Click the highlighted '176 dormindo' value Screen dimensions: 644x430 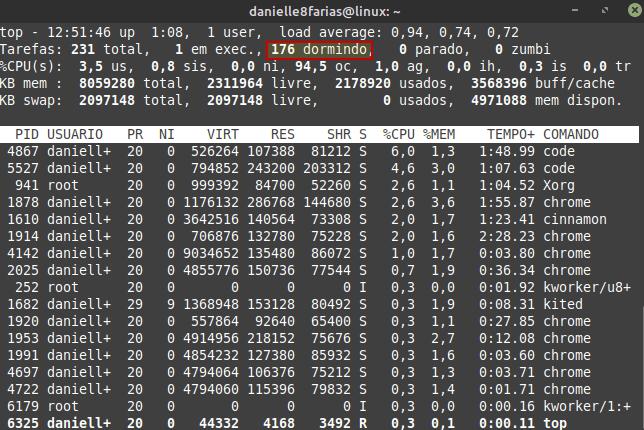320,49
